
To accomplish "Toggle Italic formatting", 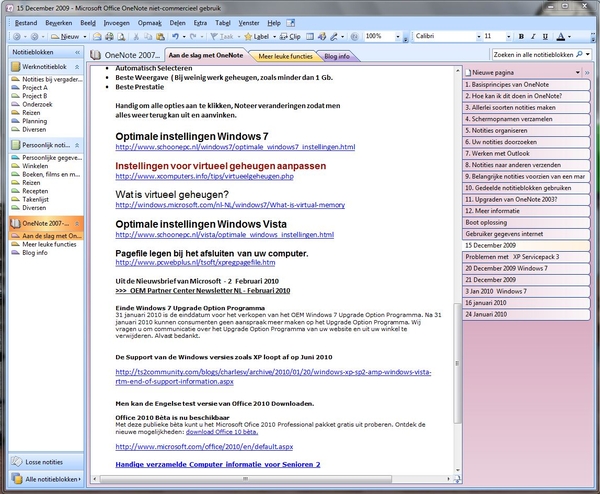I will 533,36.
